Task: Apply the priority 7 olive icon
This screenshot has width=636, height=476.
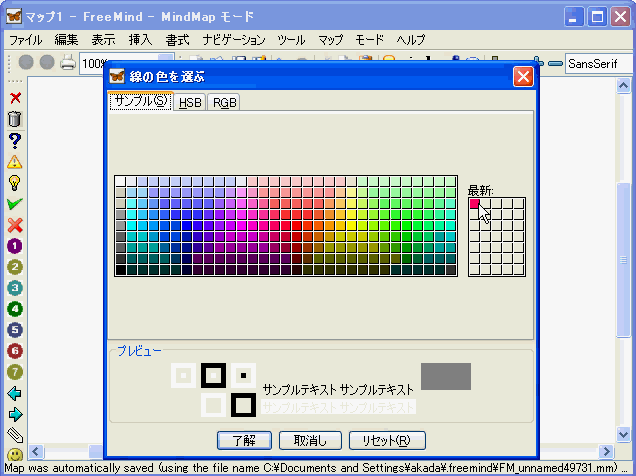Action: pyautogui.click(x=15, y=372)
